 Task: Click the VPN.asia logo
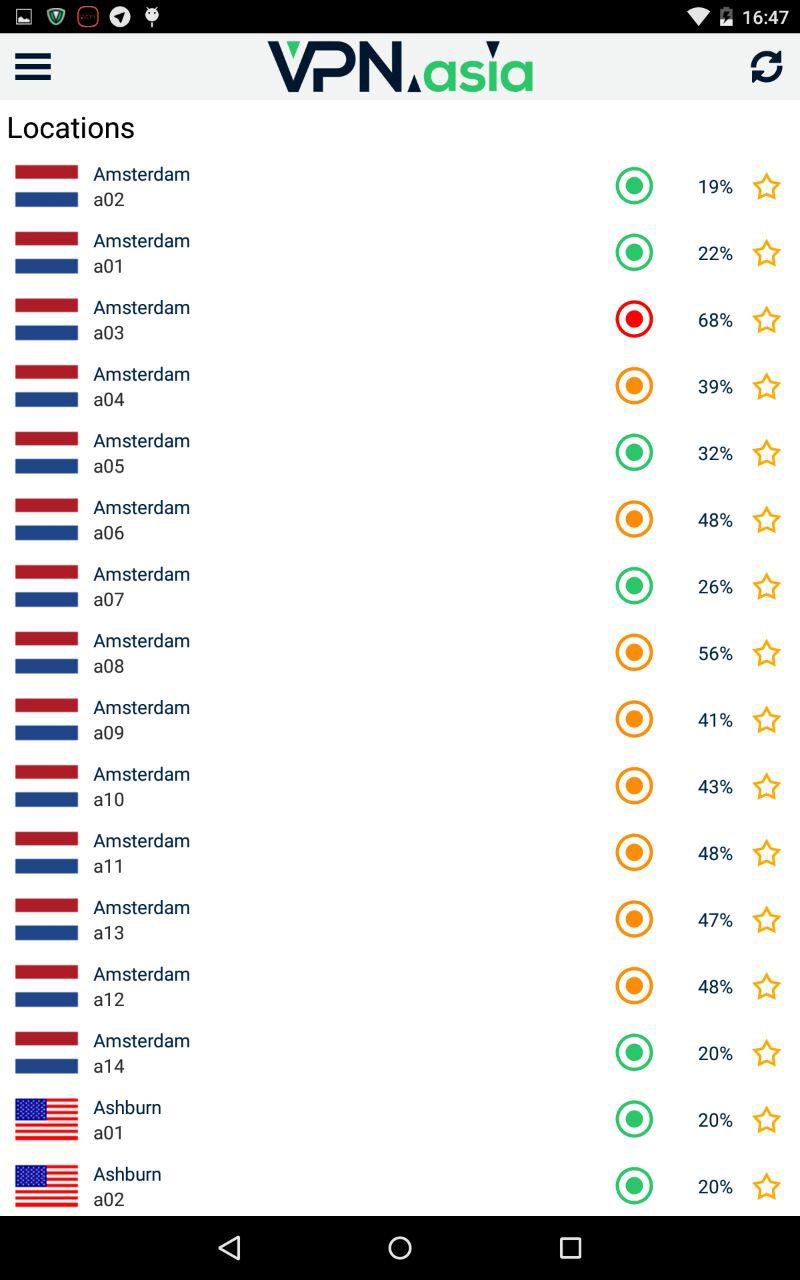[x=400, y=66]
